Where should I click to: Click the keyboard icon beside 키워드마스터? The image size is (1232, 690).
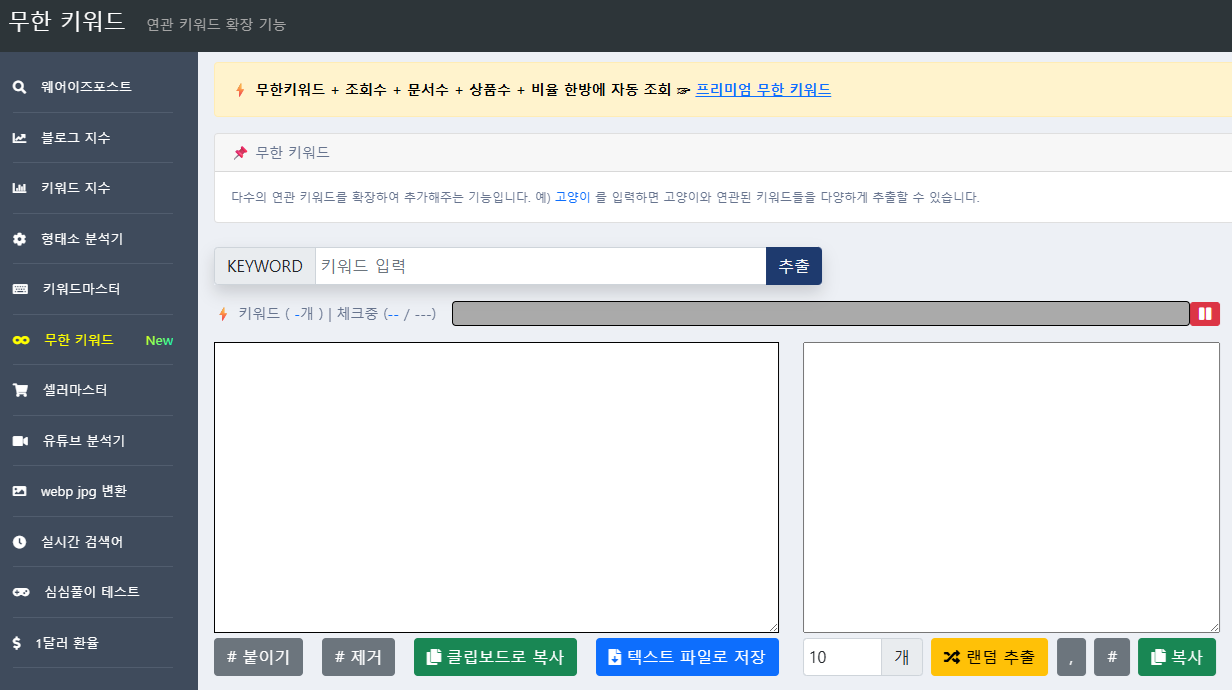coord(20,289)
